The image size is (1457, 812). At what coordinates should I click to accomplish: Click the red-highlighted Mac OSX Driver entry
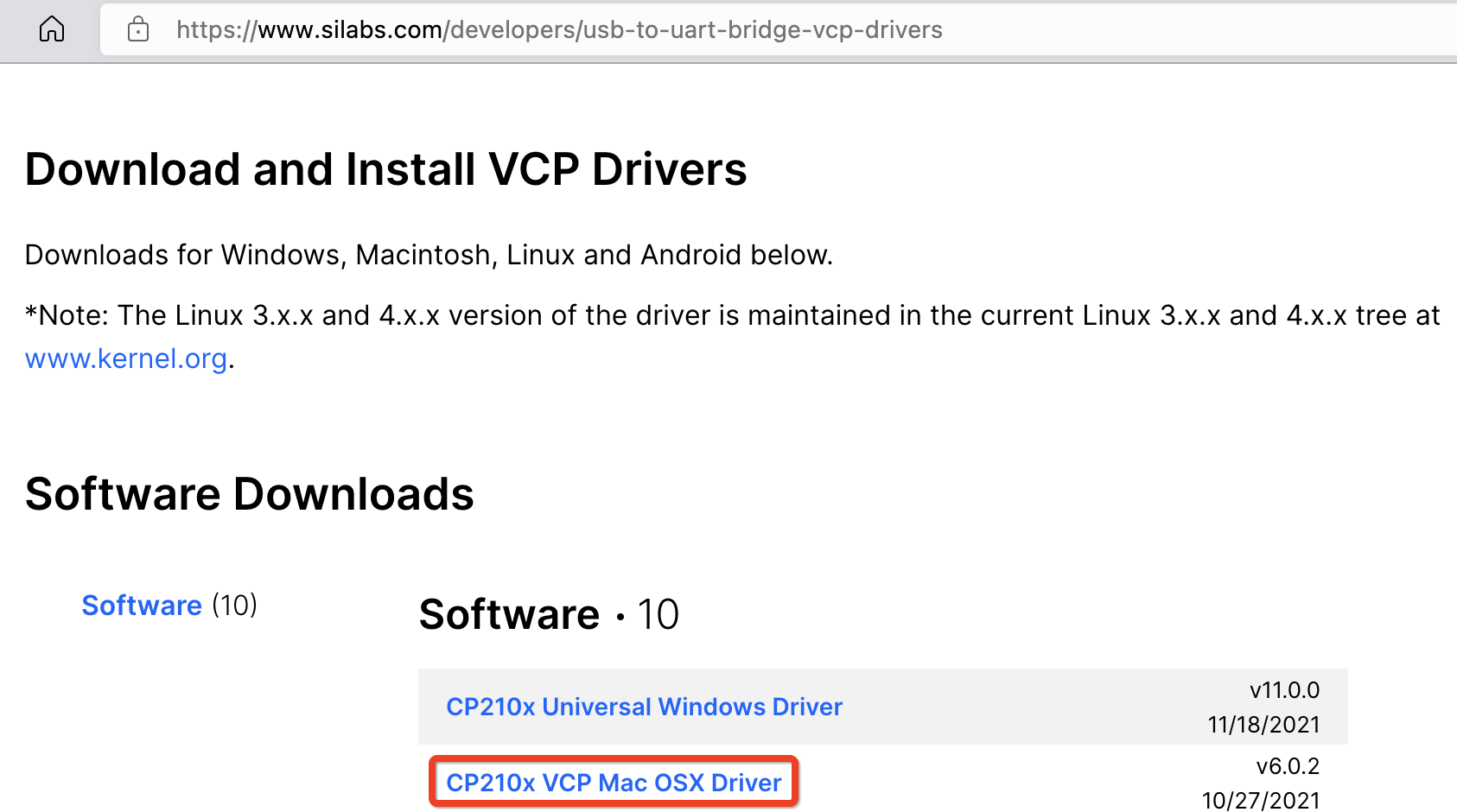[x=613, y=782]
